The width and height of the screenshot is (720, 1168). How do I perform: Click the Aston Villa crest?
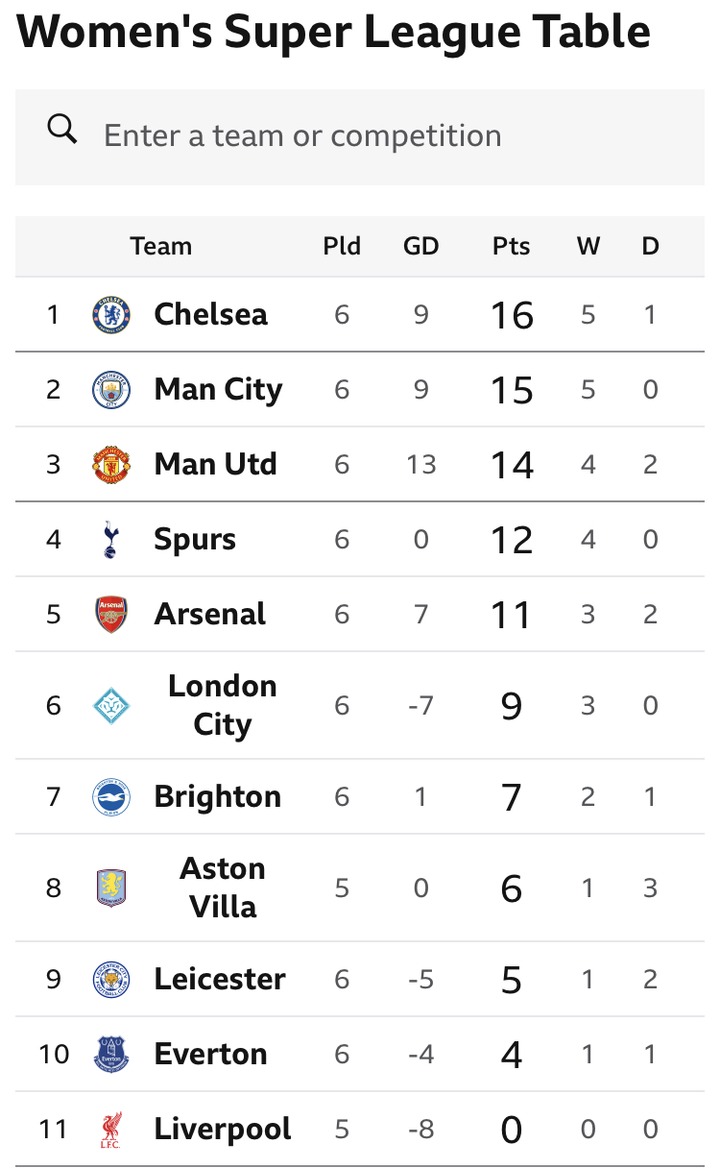(x=111, y=888)
